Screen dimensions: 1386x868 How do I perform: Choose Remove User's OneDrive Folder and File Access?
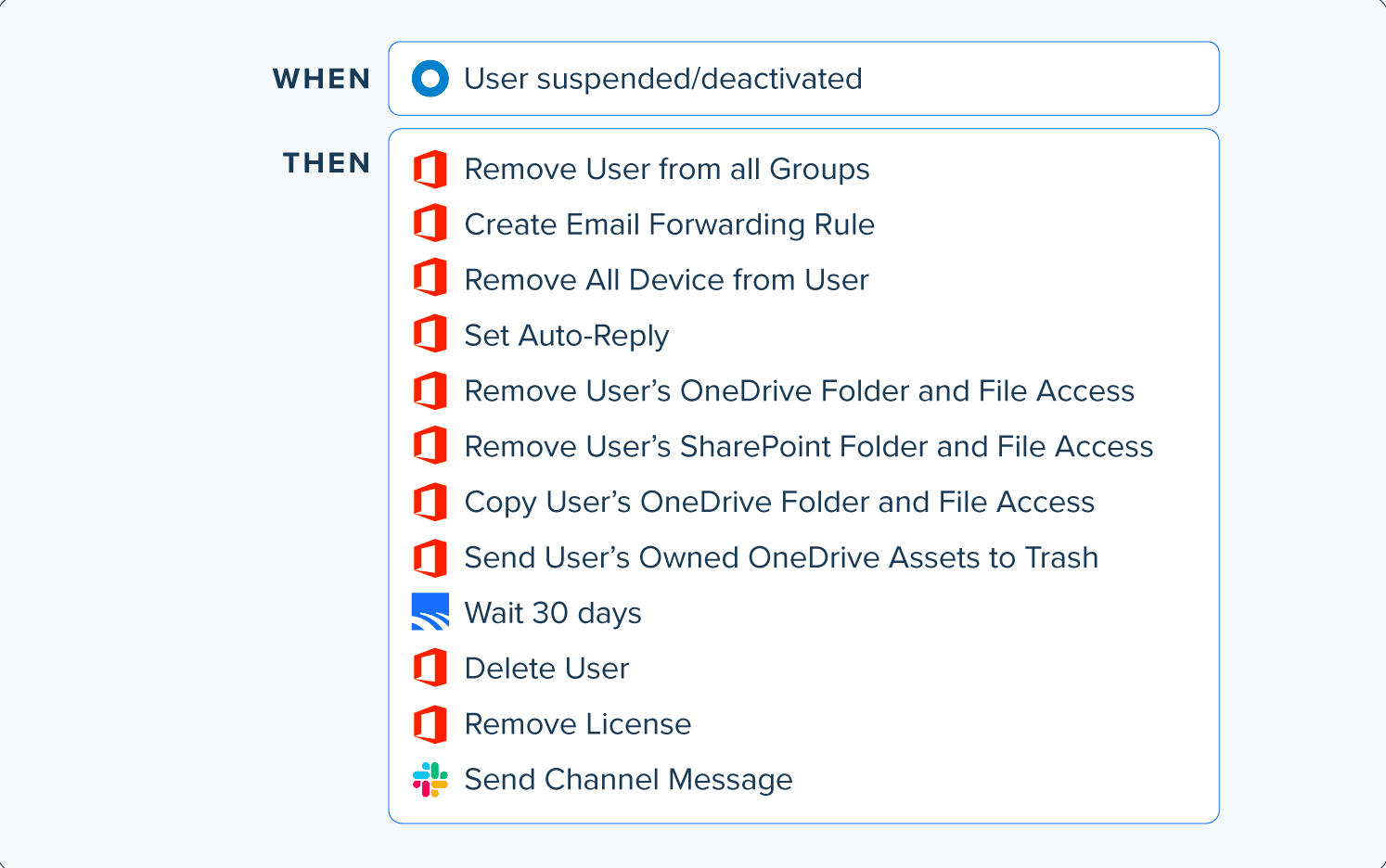tap(800, 391)
